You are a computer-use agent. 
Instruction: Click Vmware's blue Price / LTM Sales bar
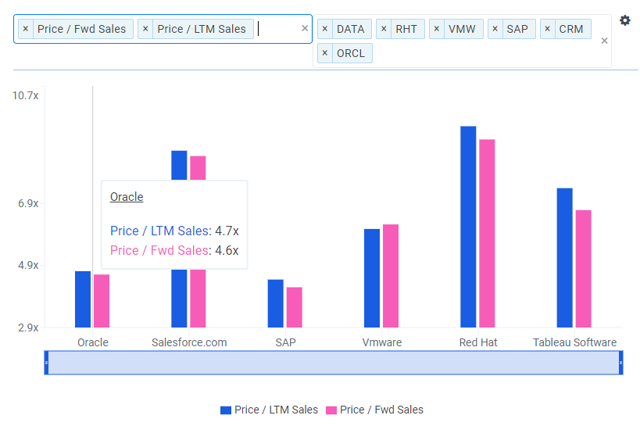372,278
